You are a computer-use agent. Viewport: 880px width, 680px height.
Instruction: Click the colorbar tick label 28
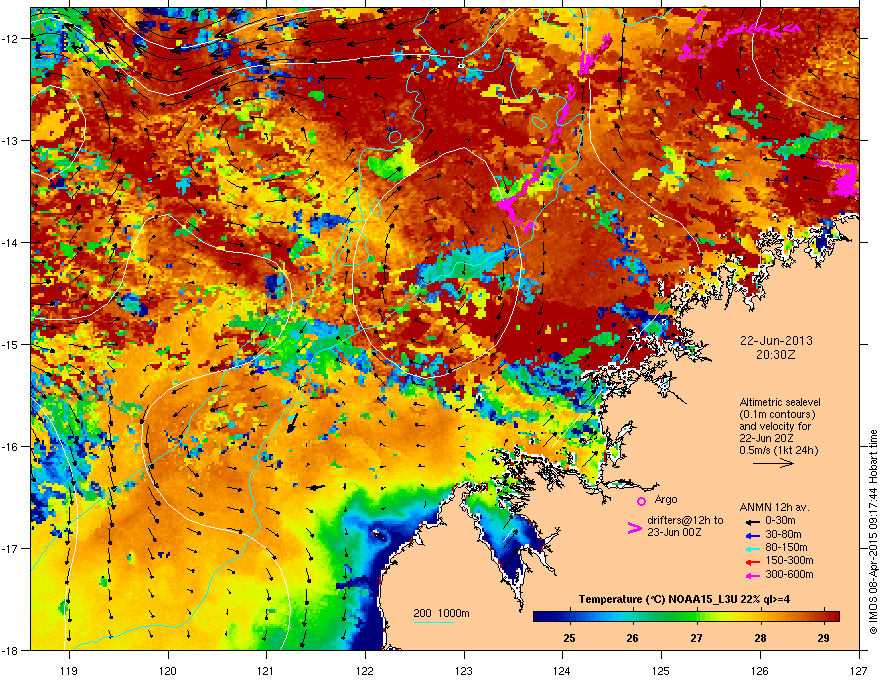click(x=760, y=638)
